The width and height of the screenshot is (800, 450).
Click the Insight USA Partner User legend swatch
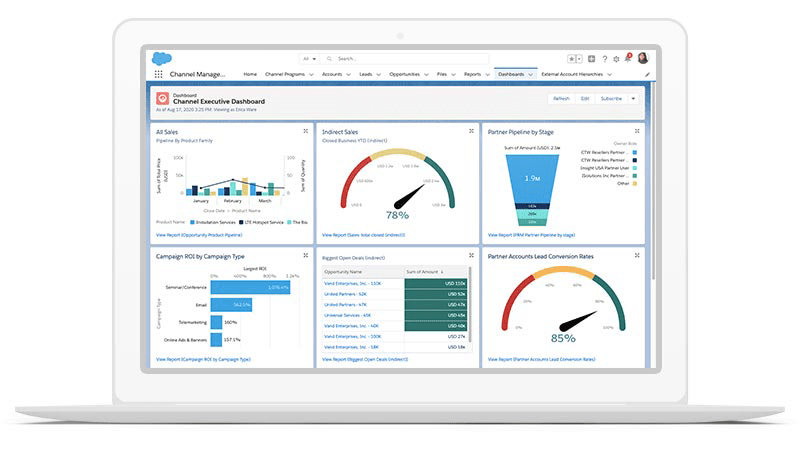(635, 168)
